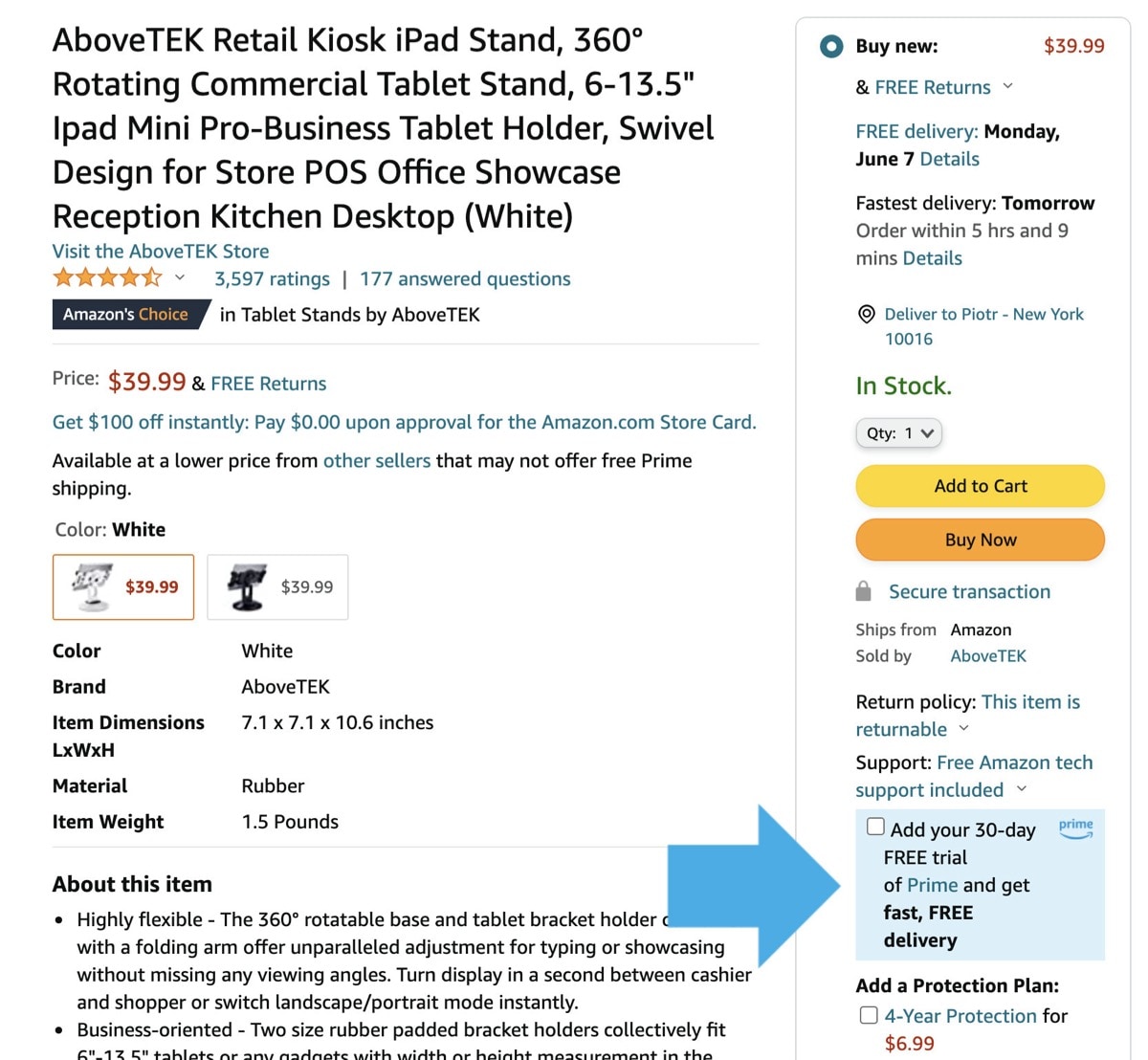Enable the 30-day FREE Prime trial

(x=875, y=825)
